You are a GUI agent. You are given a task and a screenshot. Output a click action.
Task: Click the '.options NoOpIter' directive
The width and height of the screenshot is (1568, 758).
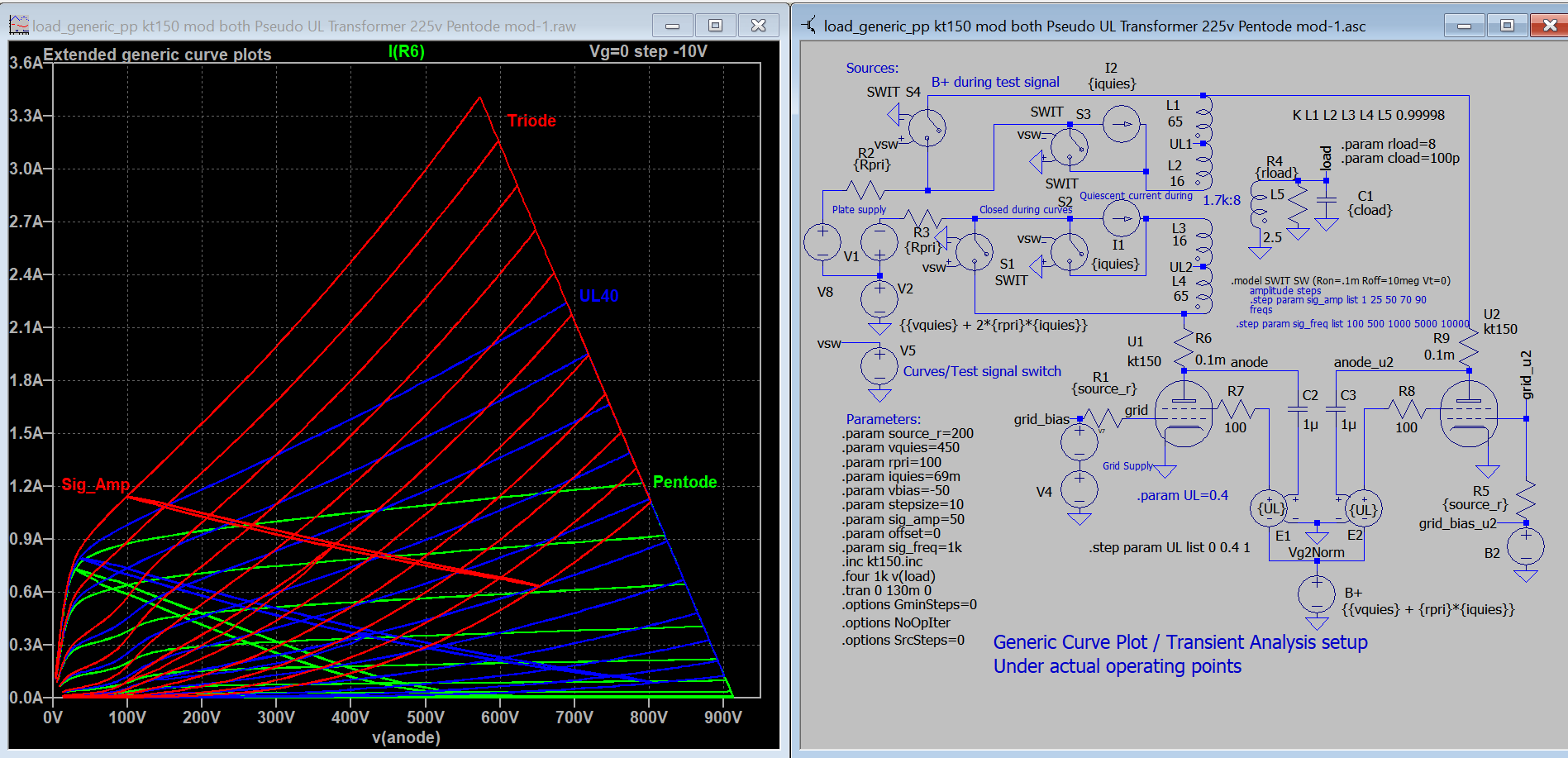(897, 622)
